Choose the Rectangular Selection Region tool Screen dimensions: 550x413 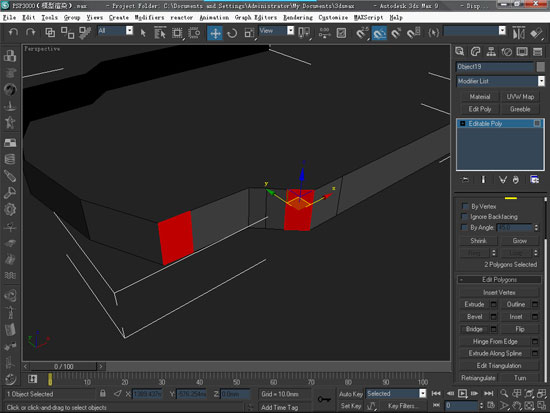pos(177,33)
